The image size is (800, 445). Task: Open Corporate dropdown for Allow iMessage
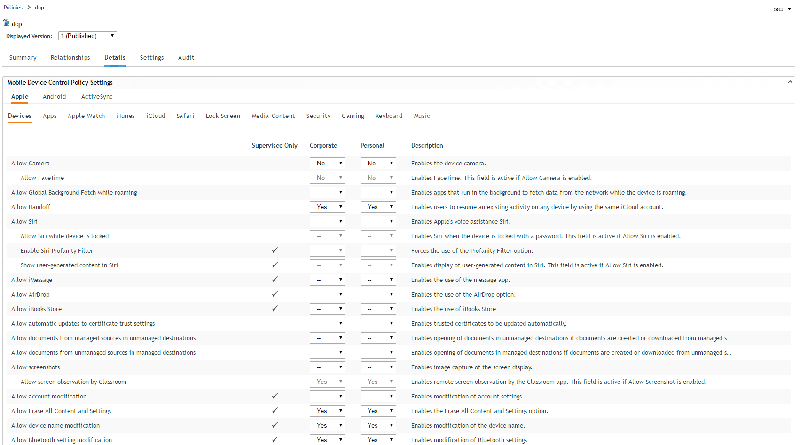327,280
